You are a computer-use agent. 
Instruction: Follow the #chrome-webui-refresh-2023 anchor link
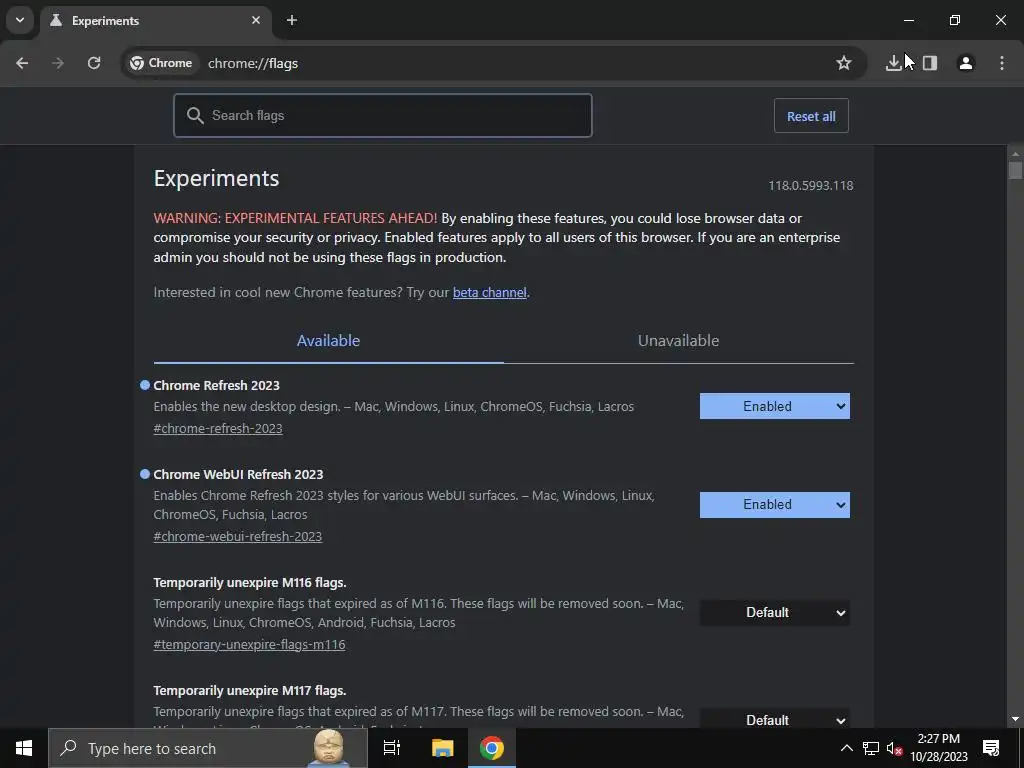pyautogui.click(x=238, y=536)
